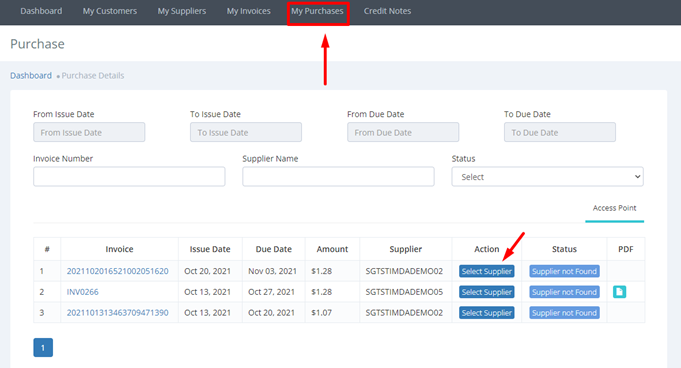Select page 1 in pagination
Image resolution: width=681 pixels, height=368 pixels.
43,348
